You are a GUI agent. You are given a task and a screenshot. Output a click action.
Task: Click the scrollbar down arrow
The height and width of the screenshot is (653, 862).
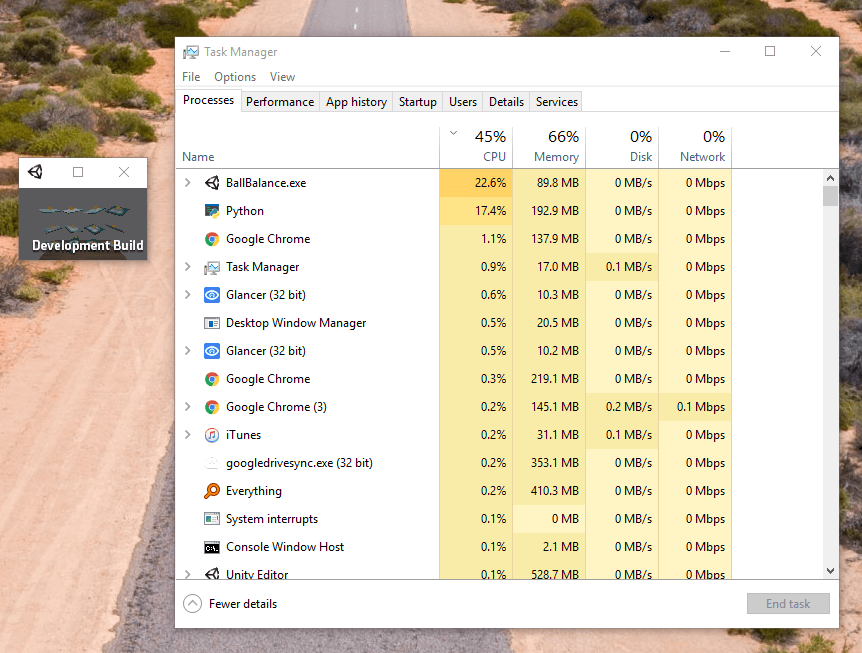[830, 570]
